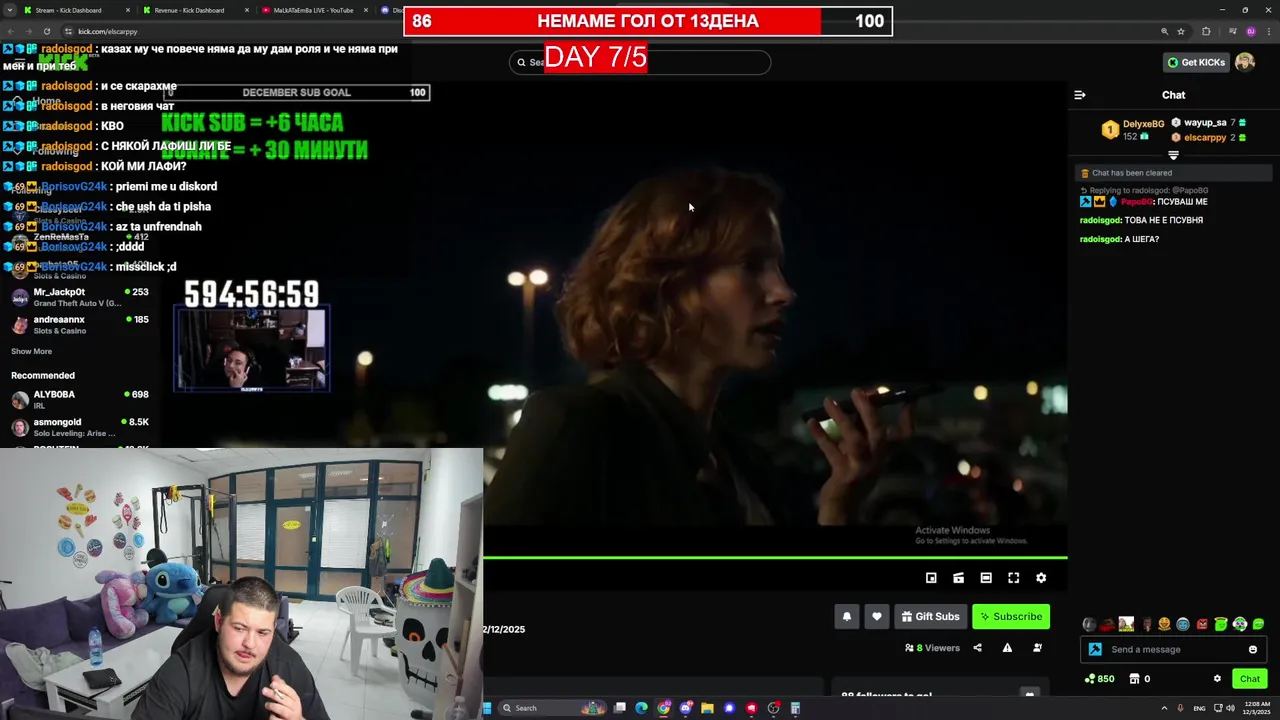Click the moderator hammer badge in the message box

coord(1095,650)
